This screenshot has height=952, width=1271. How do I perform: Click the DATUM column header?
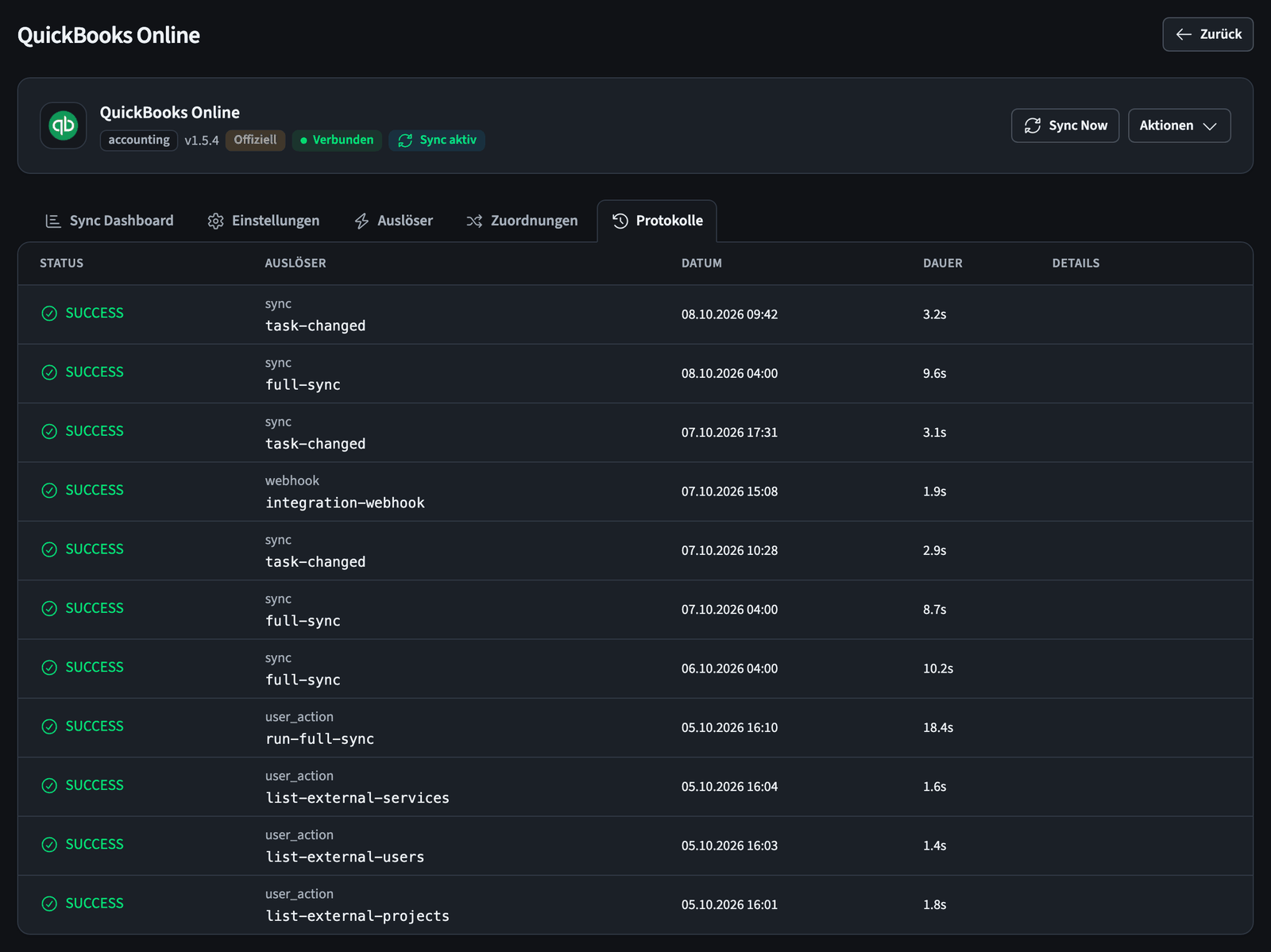tap(701, 264)
